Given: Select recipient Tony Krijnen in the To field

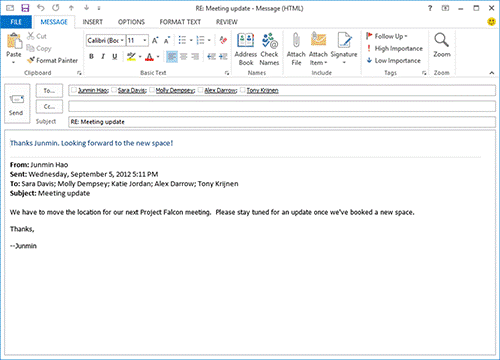Looking at the screenshot, I should coord(262,90).
